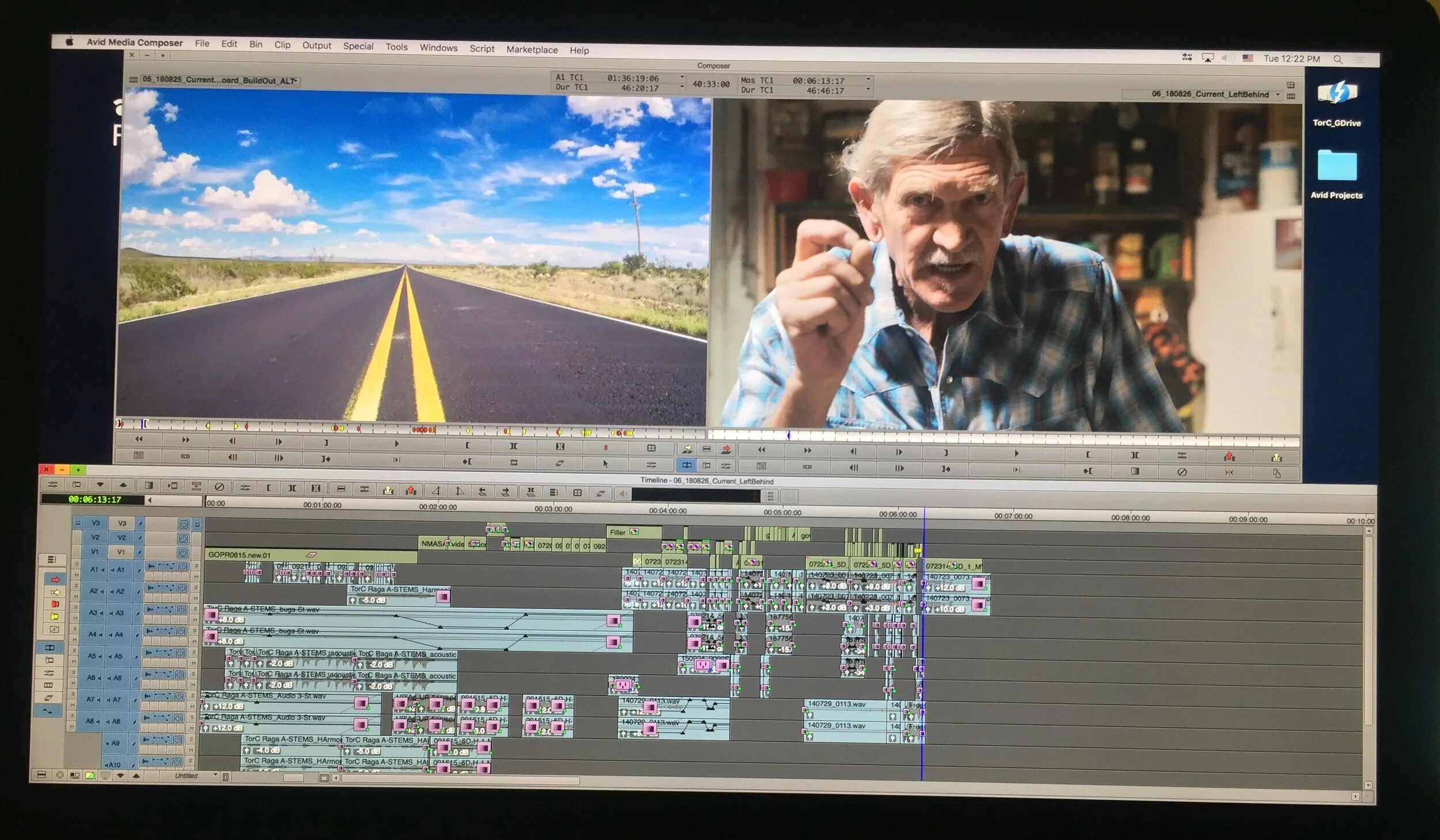
Task: Open the Clip menu
Action: click(282, 44)
